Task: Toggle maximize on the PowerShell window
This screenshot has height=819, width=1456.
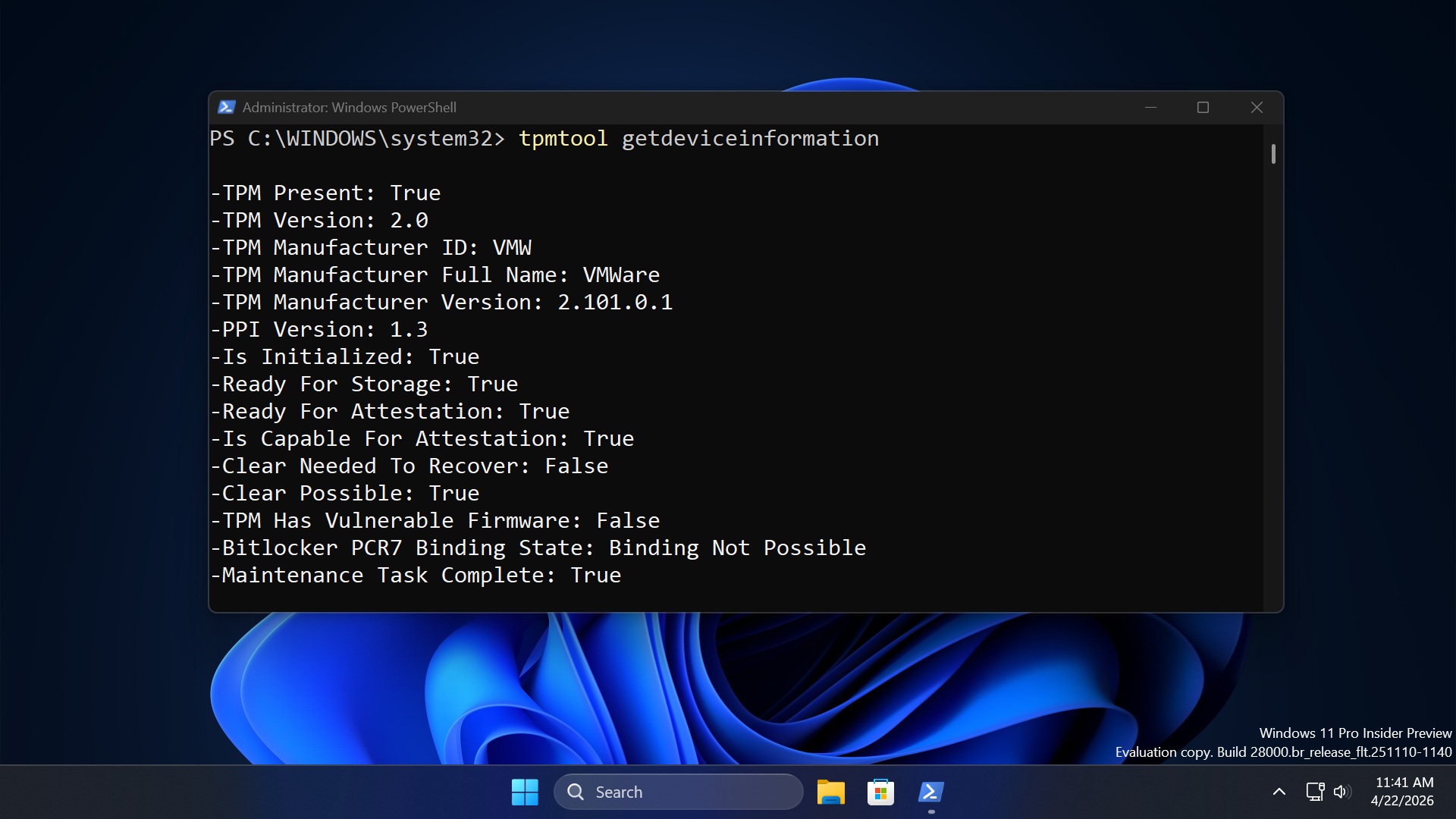Action: [x=1203, y=107]
